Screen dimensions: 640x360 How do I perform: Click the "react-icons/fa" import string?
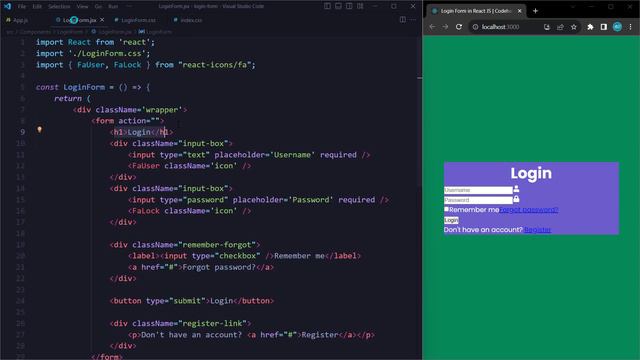click(x=214, y=64)
